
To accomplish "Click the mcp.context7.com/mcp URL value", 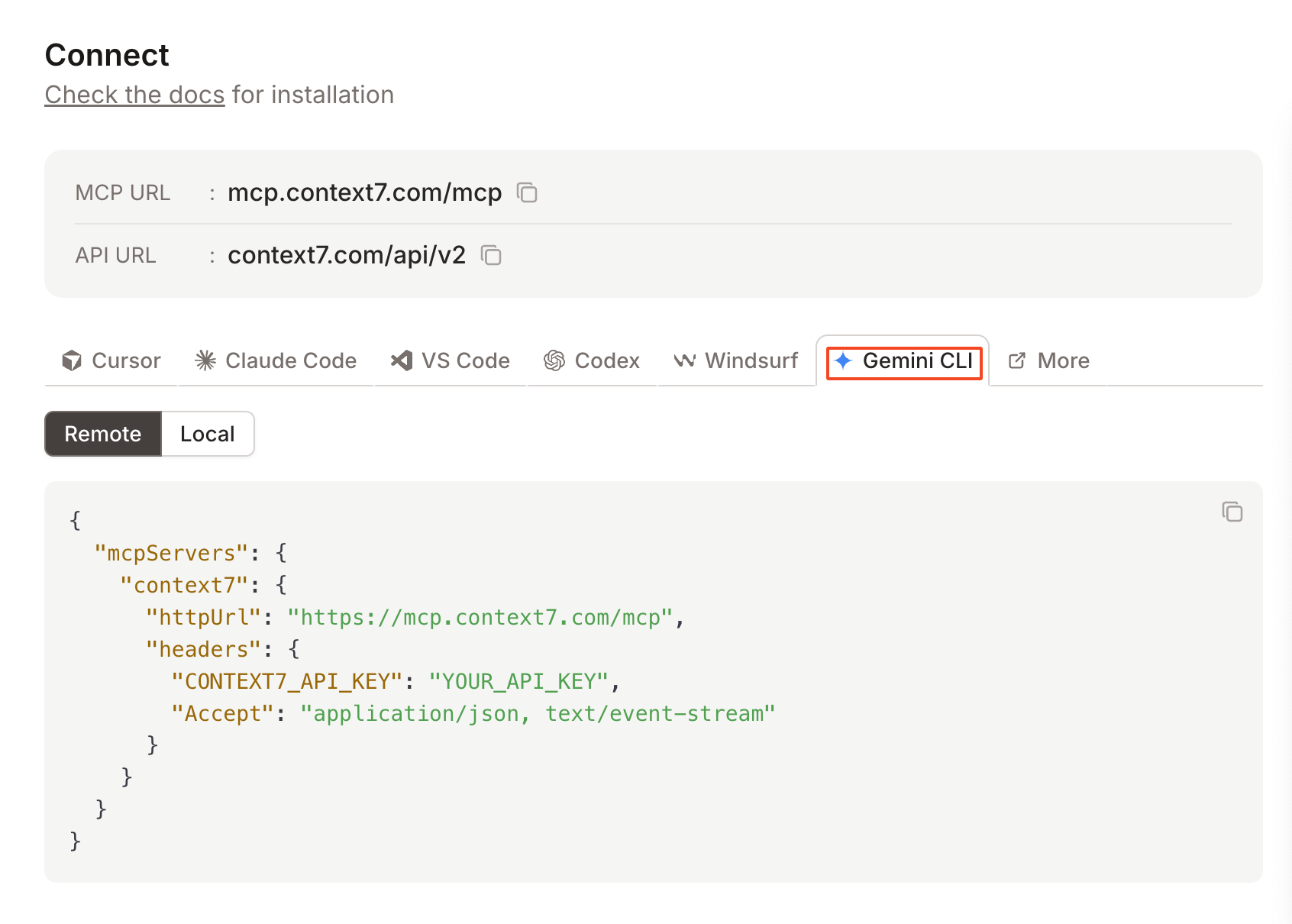I will click(x=365, y=192).
